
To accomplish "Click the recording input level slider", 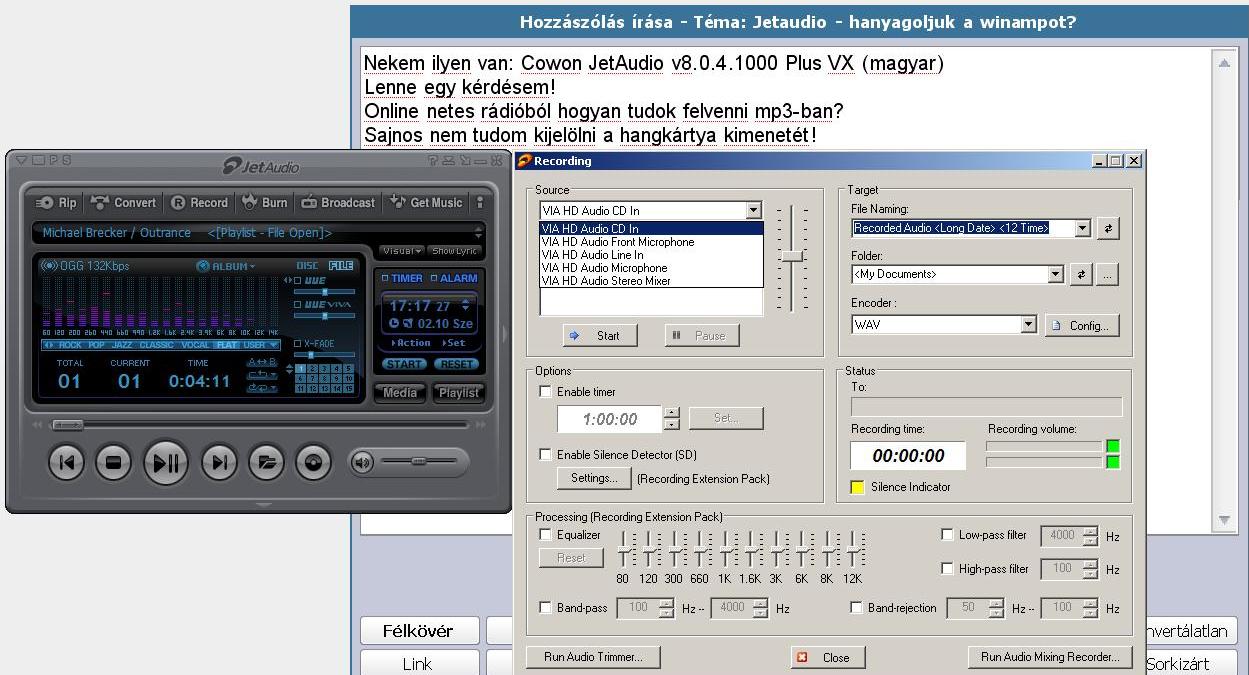I will click(792, 256).
